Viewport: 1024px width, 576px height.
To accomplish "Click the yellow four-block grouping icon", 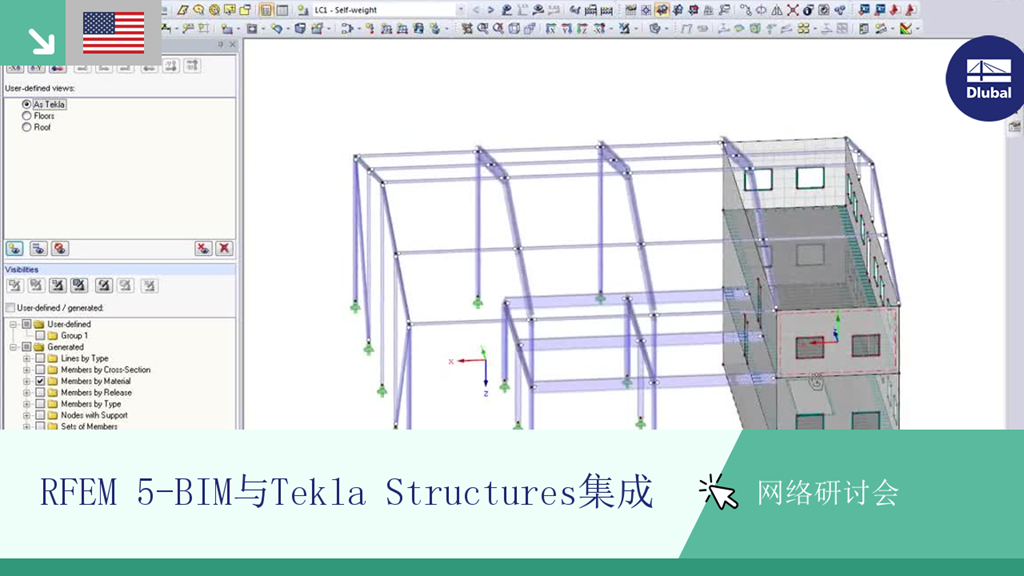I will pos(803,28).
